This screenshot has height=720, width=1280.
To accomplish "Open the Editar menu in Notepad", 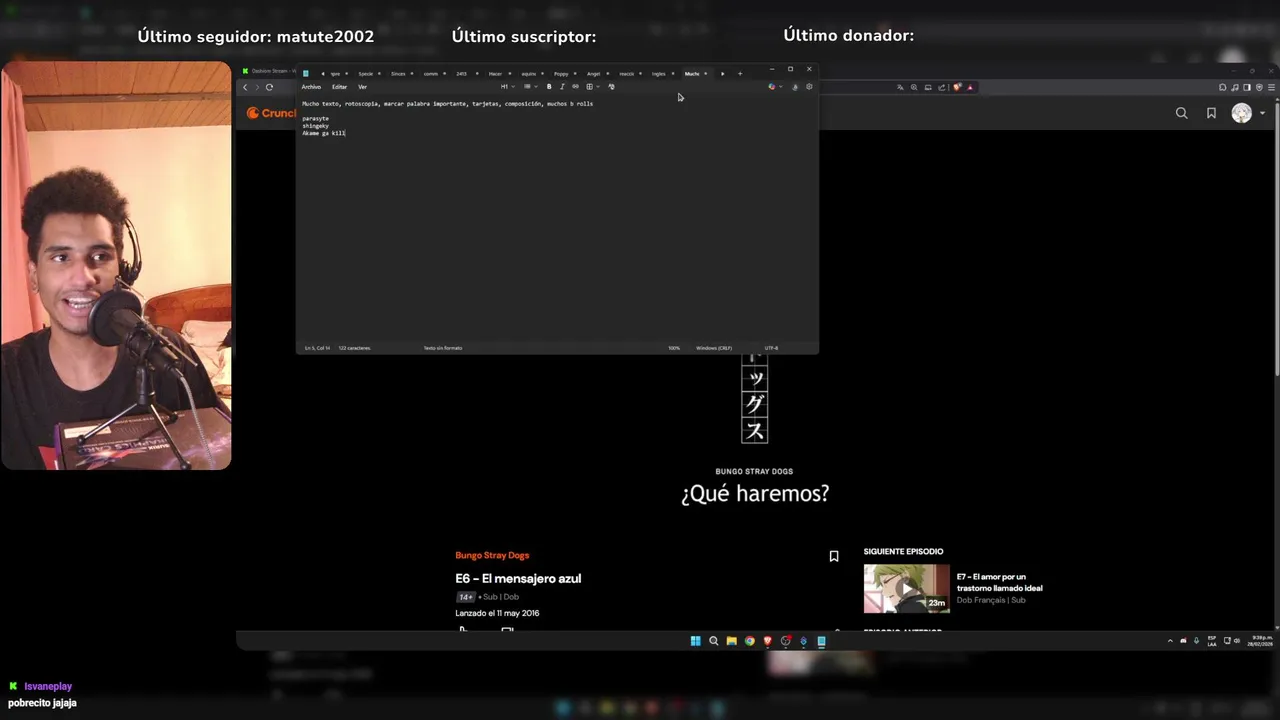I will point(339,87).
